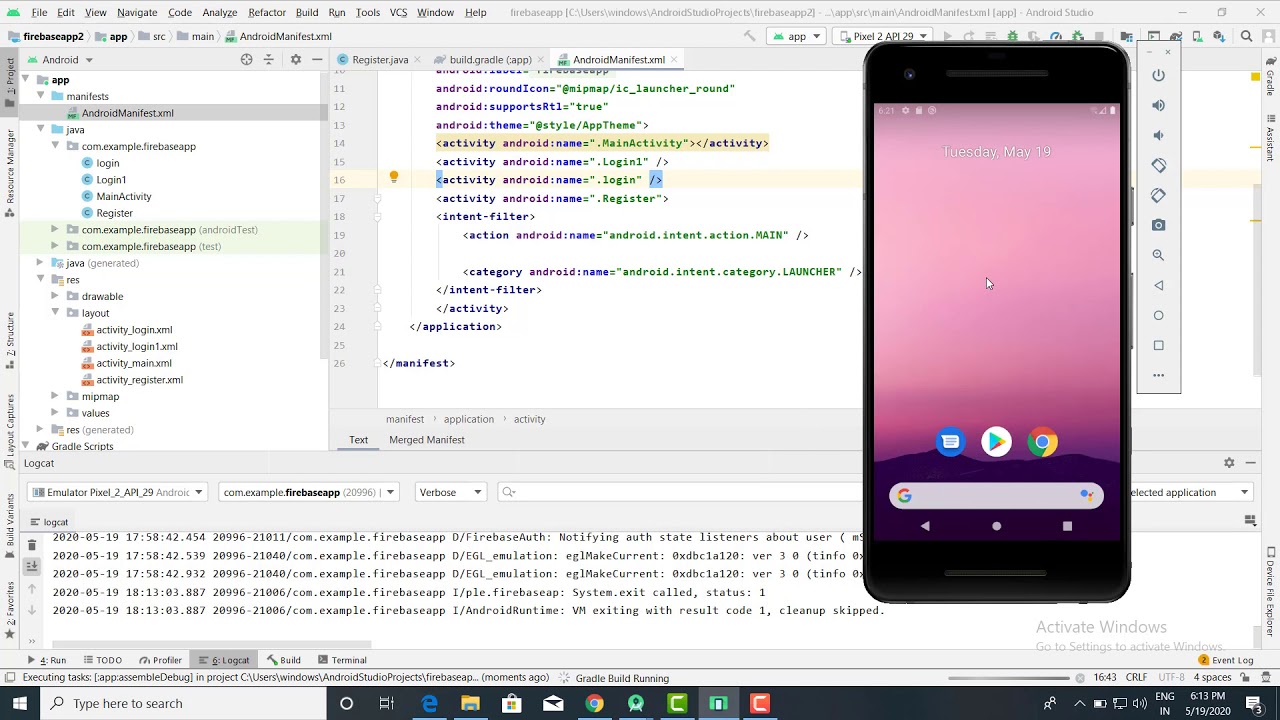Image resolution: width=1280 pixels, height=720 pixels.
Task: Switch to Merged Manifest tab
Action: coord(426,440)
